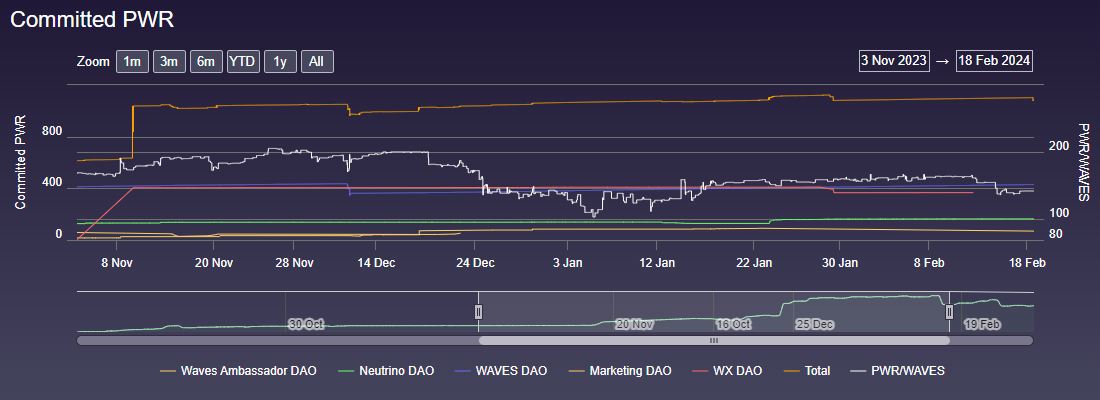Viewport: 1100px width, 400px height.
Task: Choose the 1y zoom range
Action: click(280, 62)
